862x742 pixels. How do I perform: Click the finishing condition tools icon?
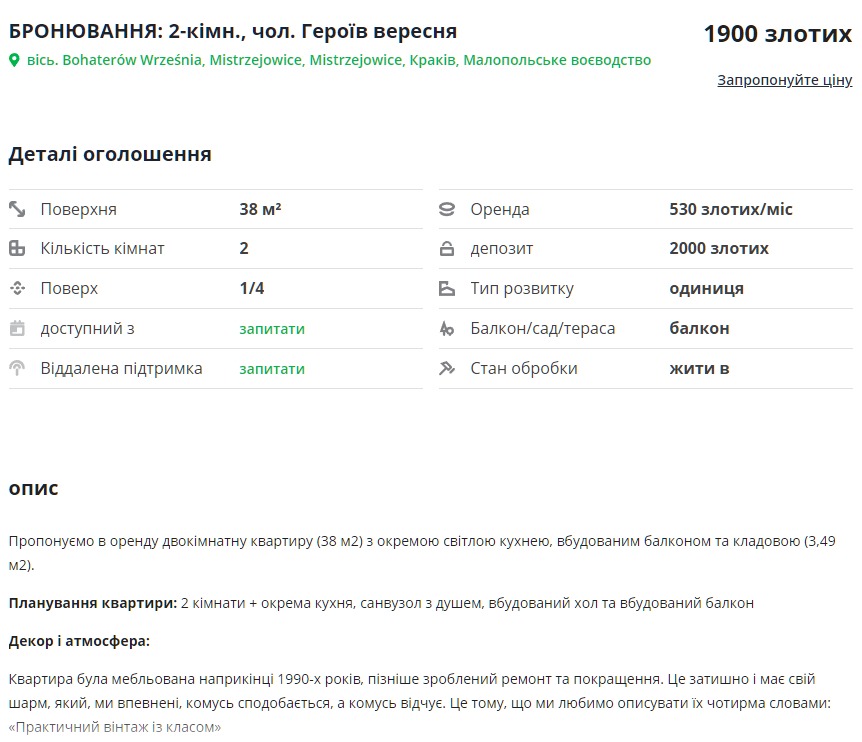pos(447,369)
